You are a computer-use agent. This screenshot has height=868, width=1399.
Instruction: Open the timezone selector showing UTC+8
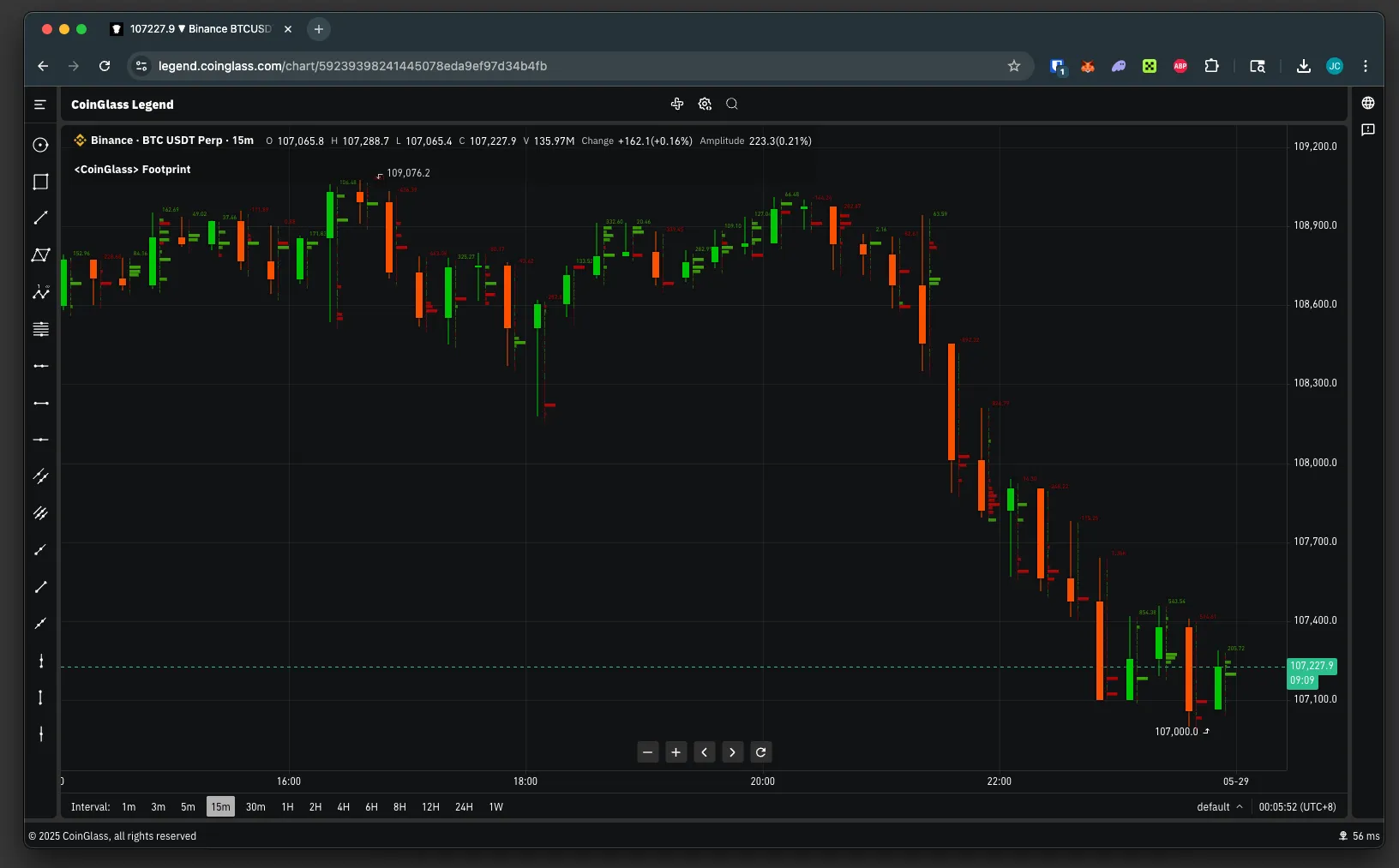[1297, 807]
